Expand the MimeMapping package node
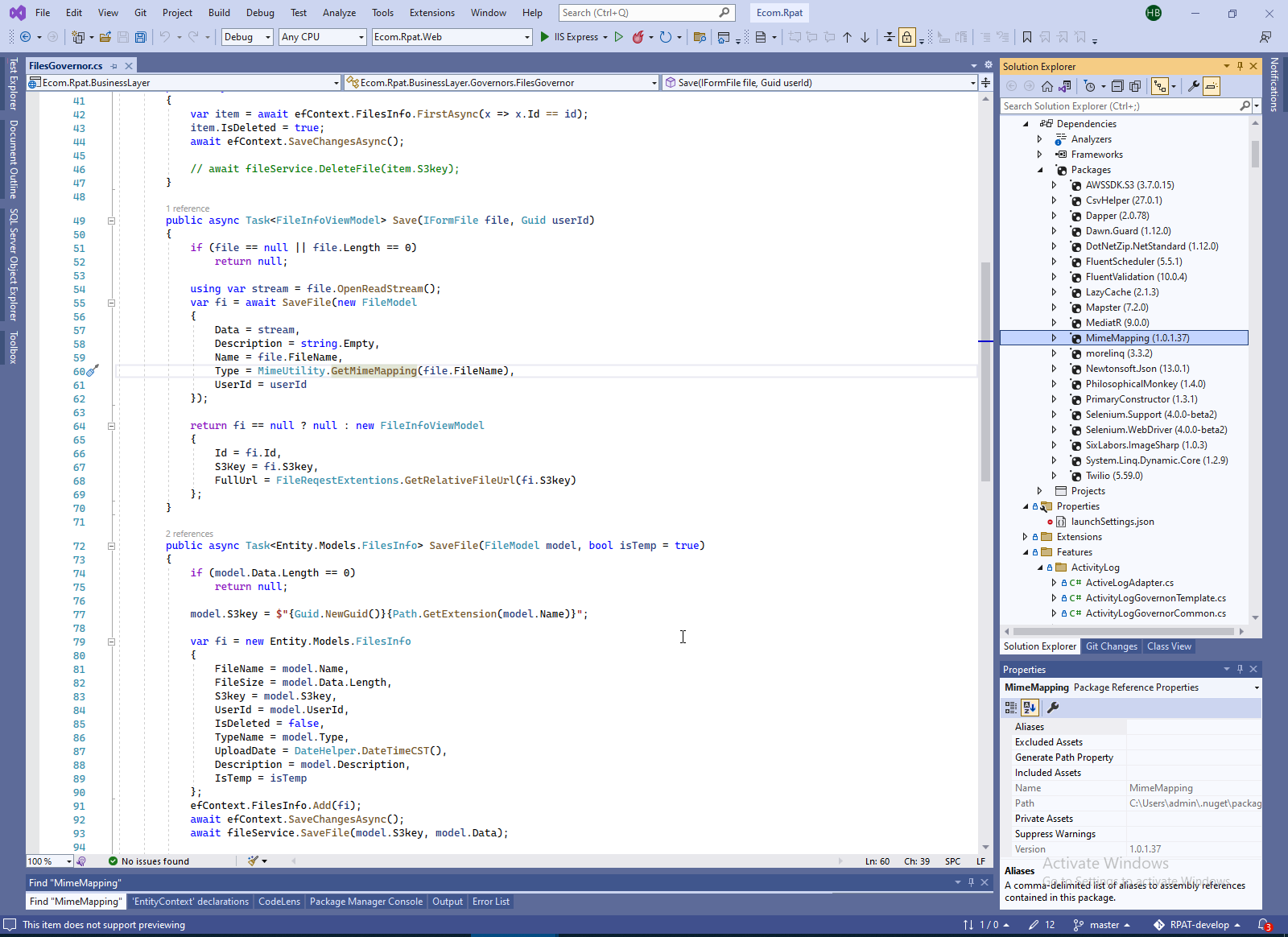 click(x=1054, y=338)
